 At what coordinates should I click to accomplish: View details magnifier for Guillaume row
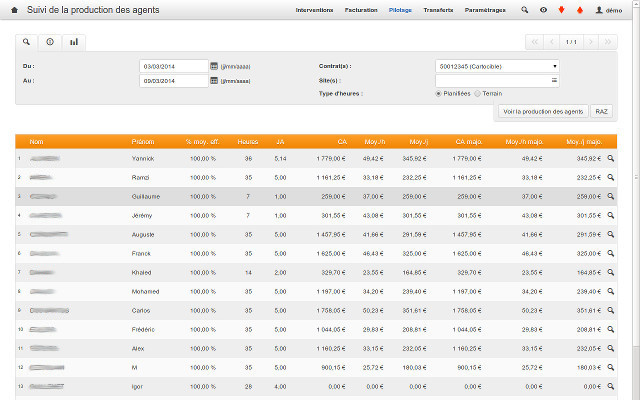[611, 196]
